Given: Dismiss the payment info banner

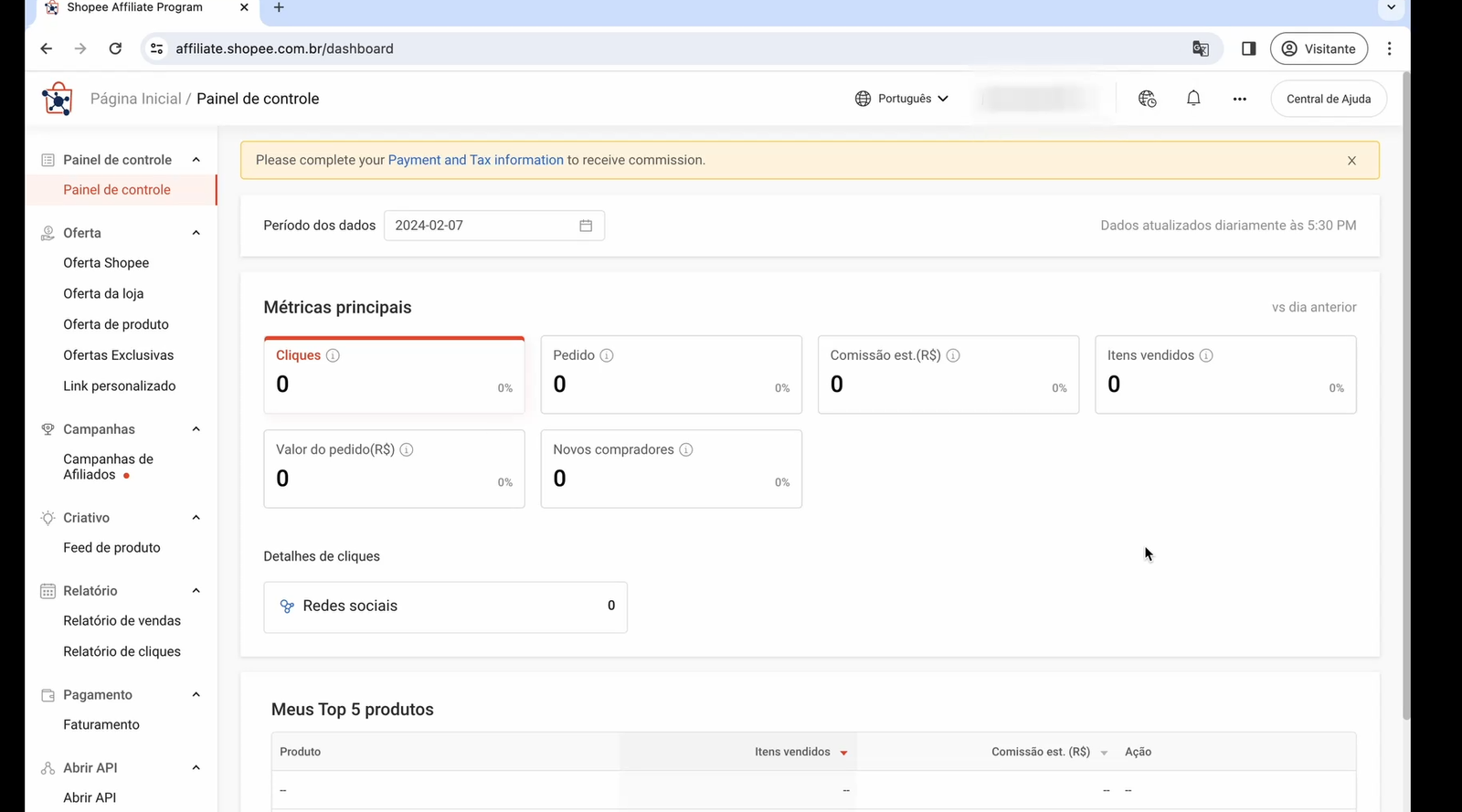Looking at the screenshot, I should (1351, 161).
